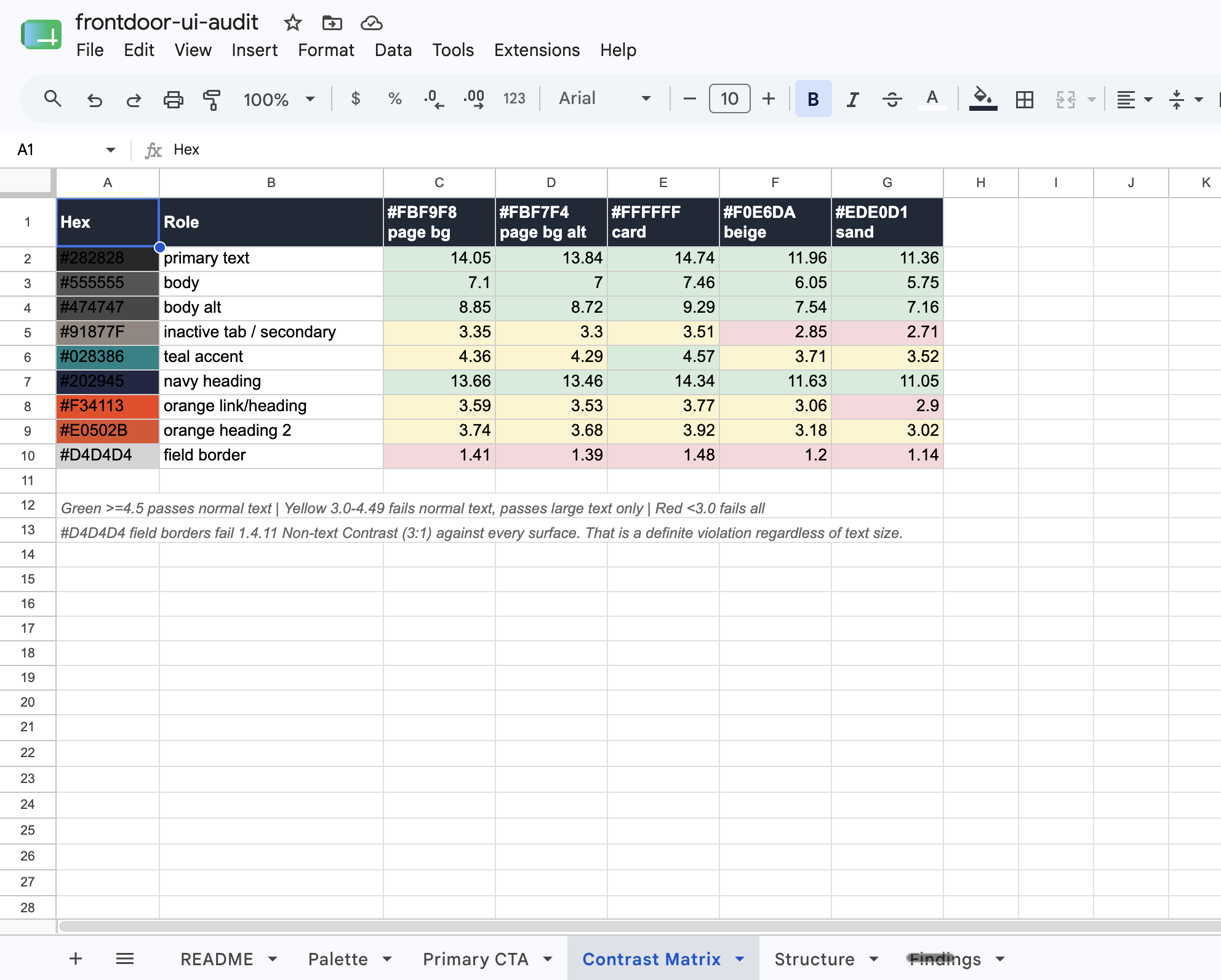Open the Help menu

618,50
